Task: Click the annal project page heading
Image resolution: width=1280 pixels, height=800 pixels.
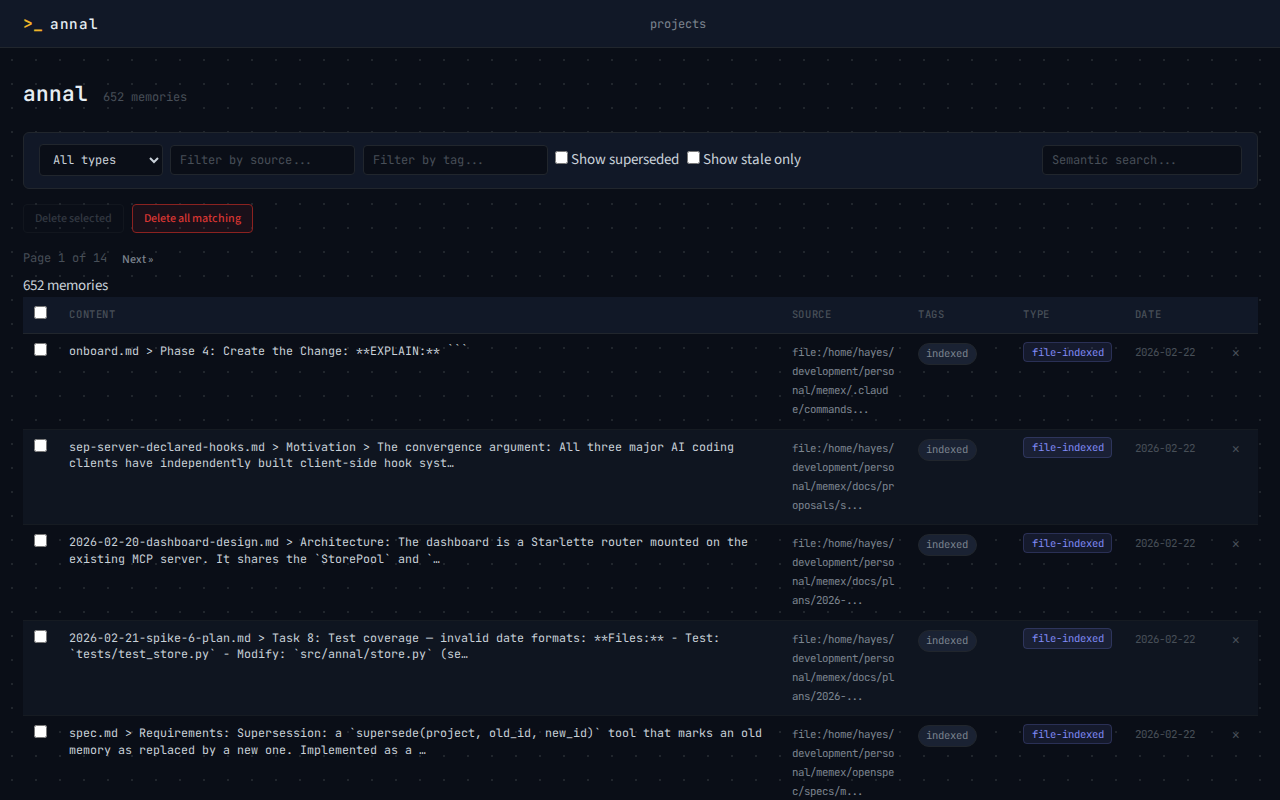Action: (x=56, y=94)
